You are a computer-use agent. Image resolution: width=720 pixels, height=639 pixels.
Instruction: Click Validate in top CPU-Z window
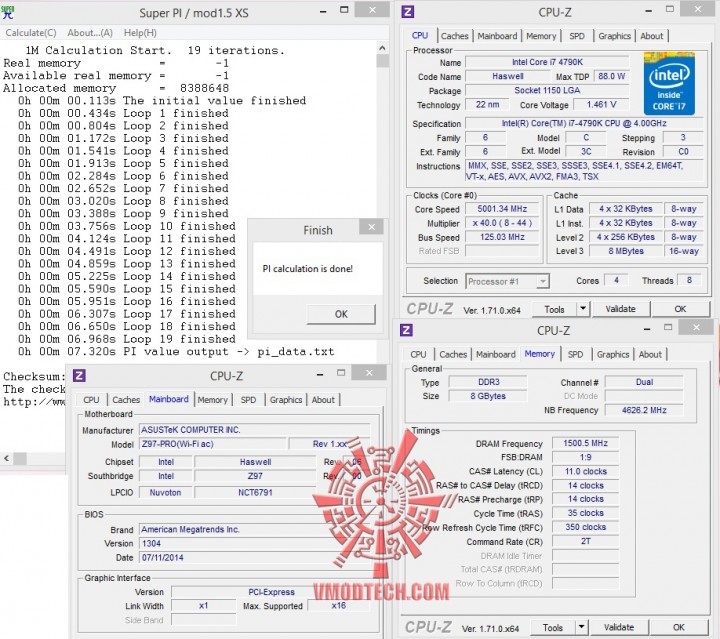click(620, 309)
